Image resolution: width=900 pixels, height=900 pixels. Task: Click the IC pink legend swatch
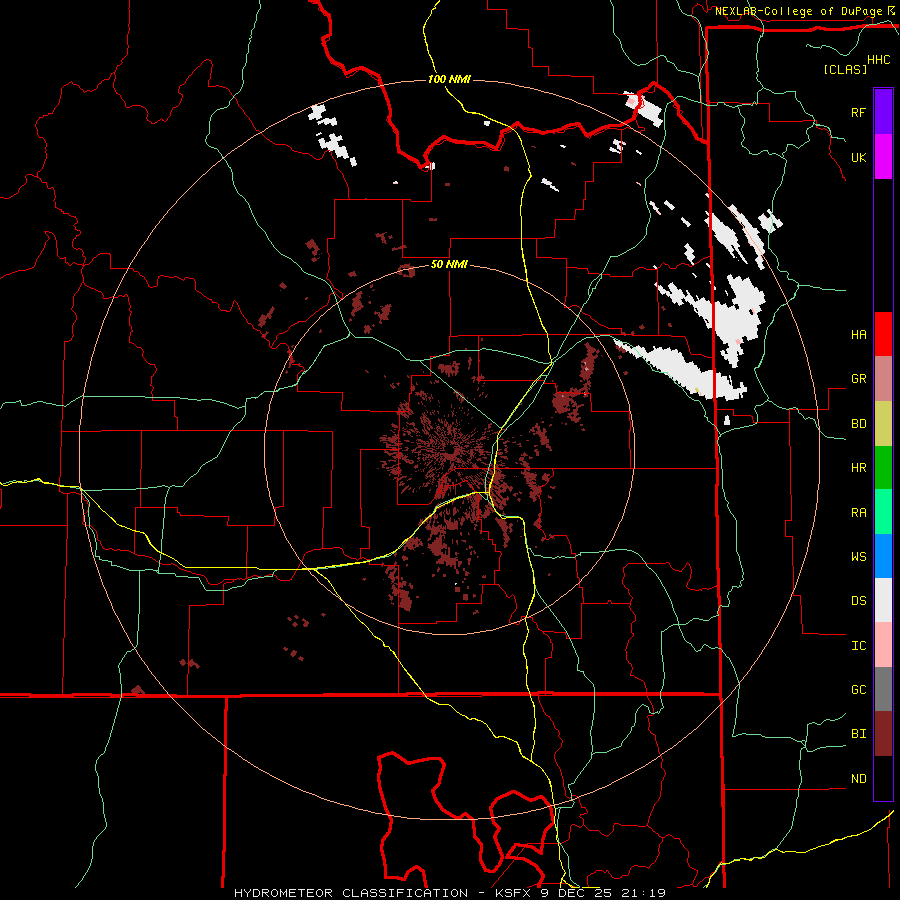(x=883, y=645)
